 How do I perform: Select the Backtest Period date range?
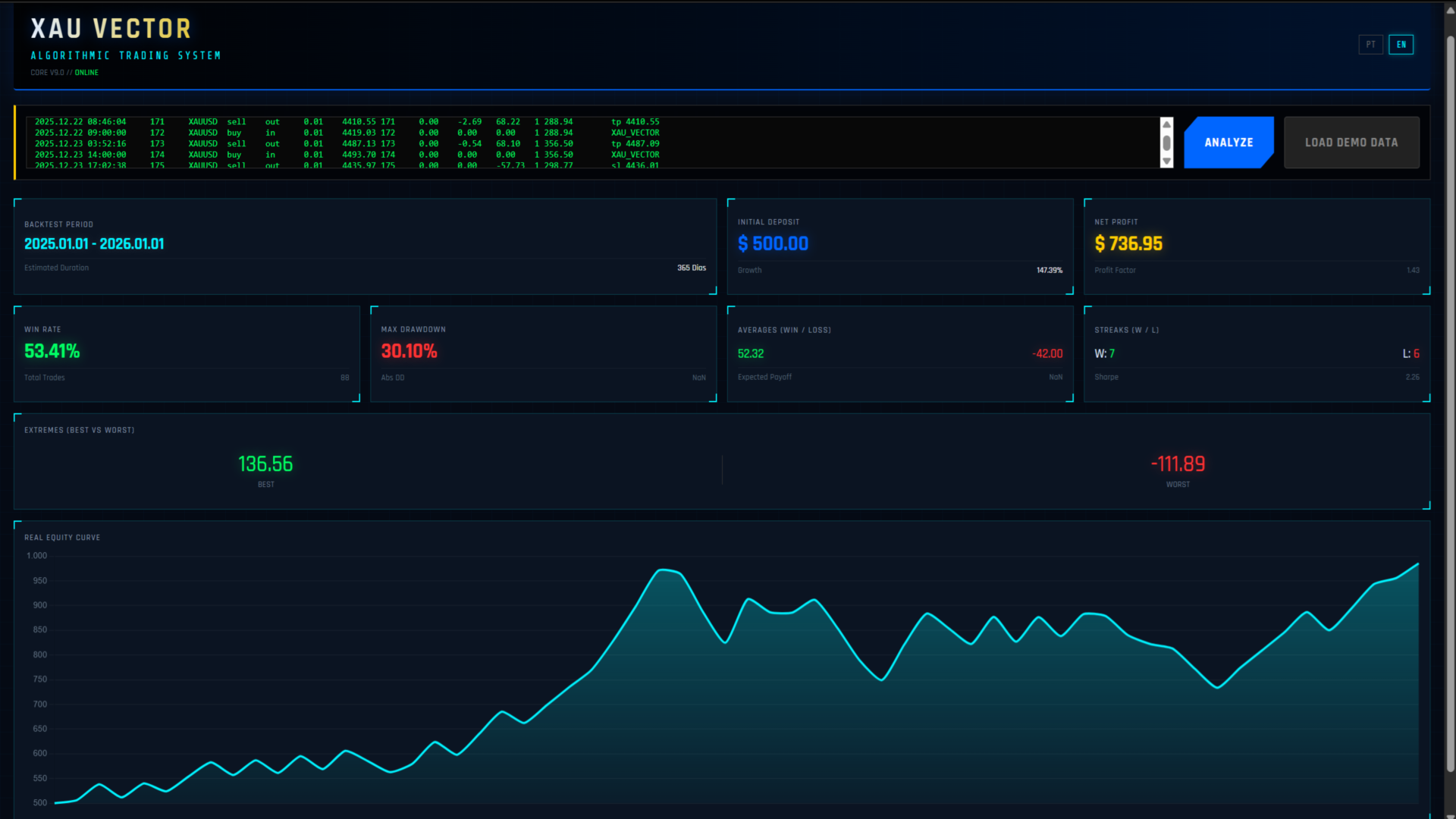point(94,243)
